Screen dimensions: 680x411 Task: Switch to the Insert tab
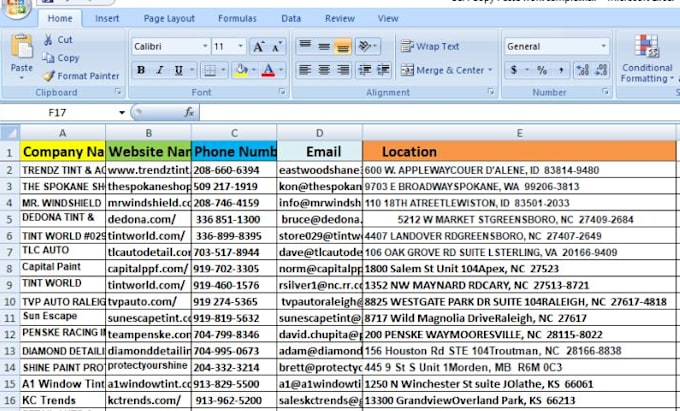pos(107,19)
